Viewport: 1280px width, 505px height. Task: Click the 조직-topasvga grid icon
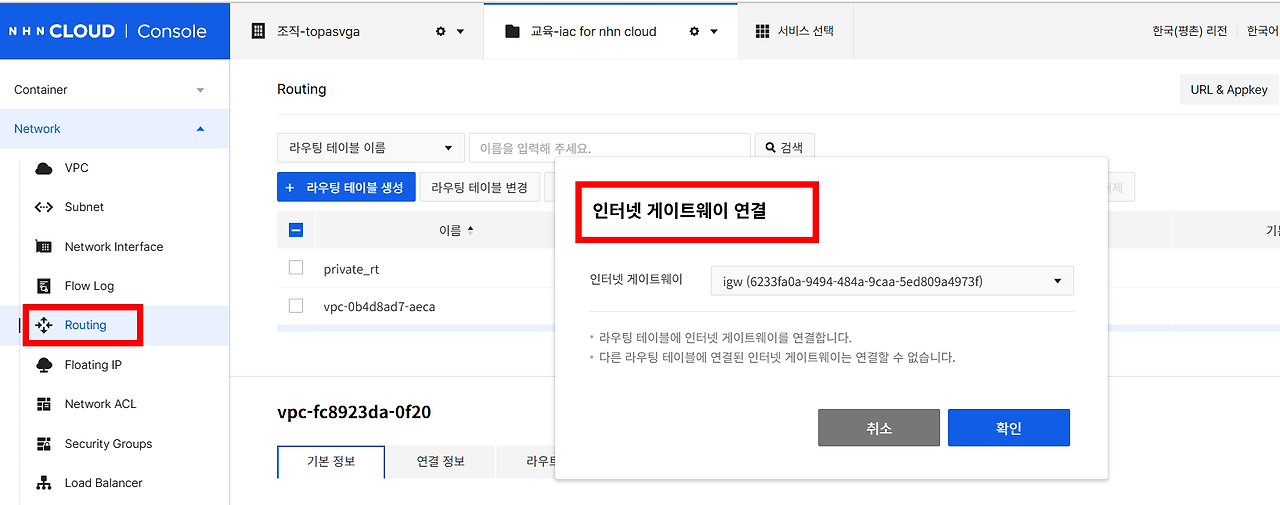coord(258,31)
